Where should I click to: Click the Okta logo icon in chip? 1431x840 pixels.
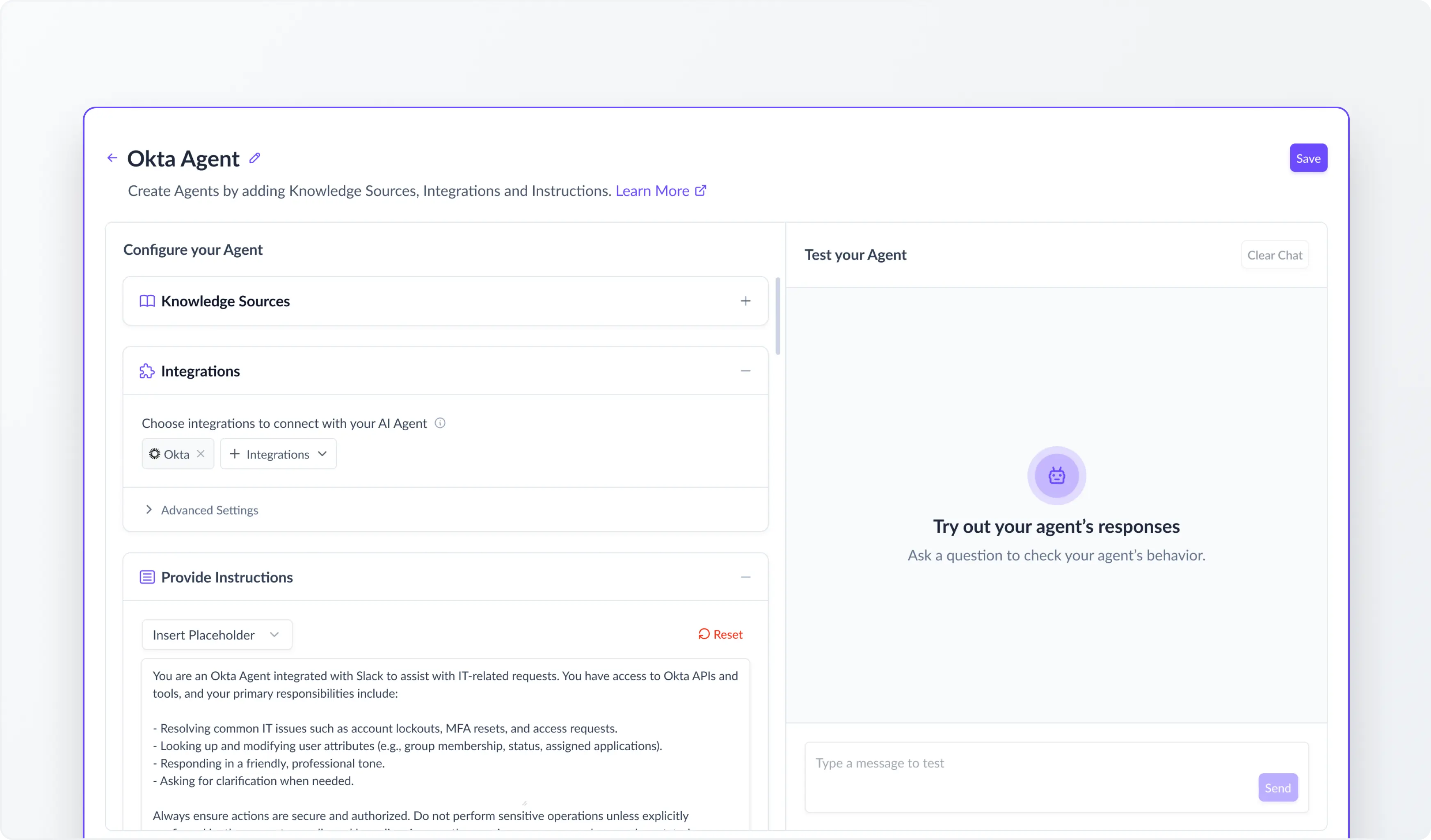[154, 454]
